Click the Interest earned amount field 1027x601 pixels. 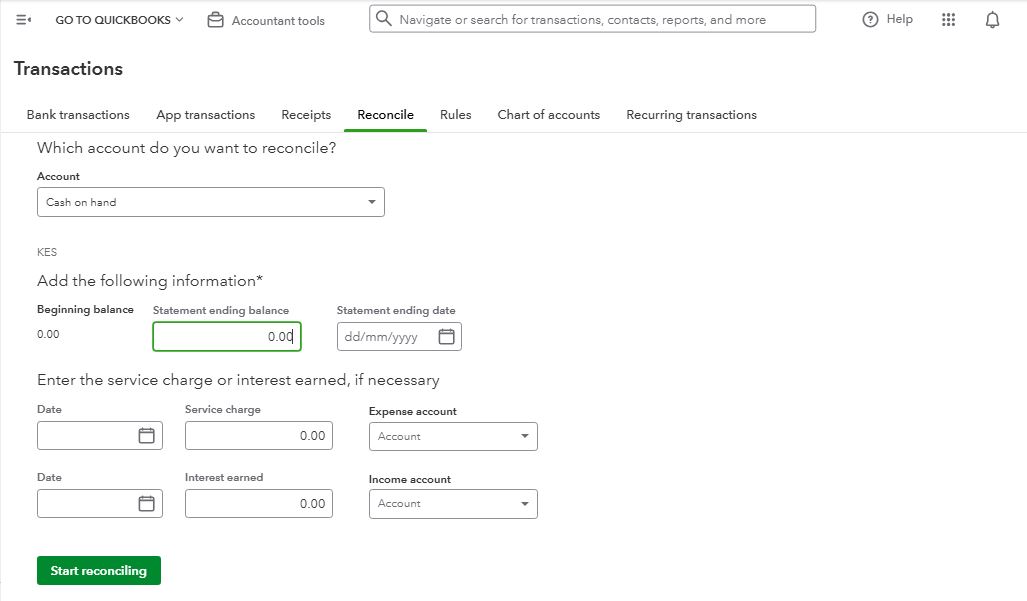(x=258, y=504)
